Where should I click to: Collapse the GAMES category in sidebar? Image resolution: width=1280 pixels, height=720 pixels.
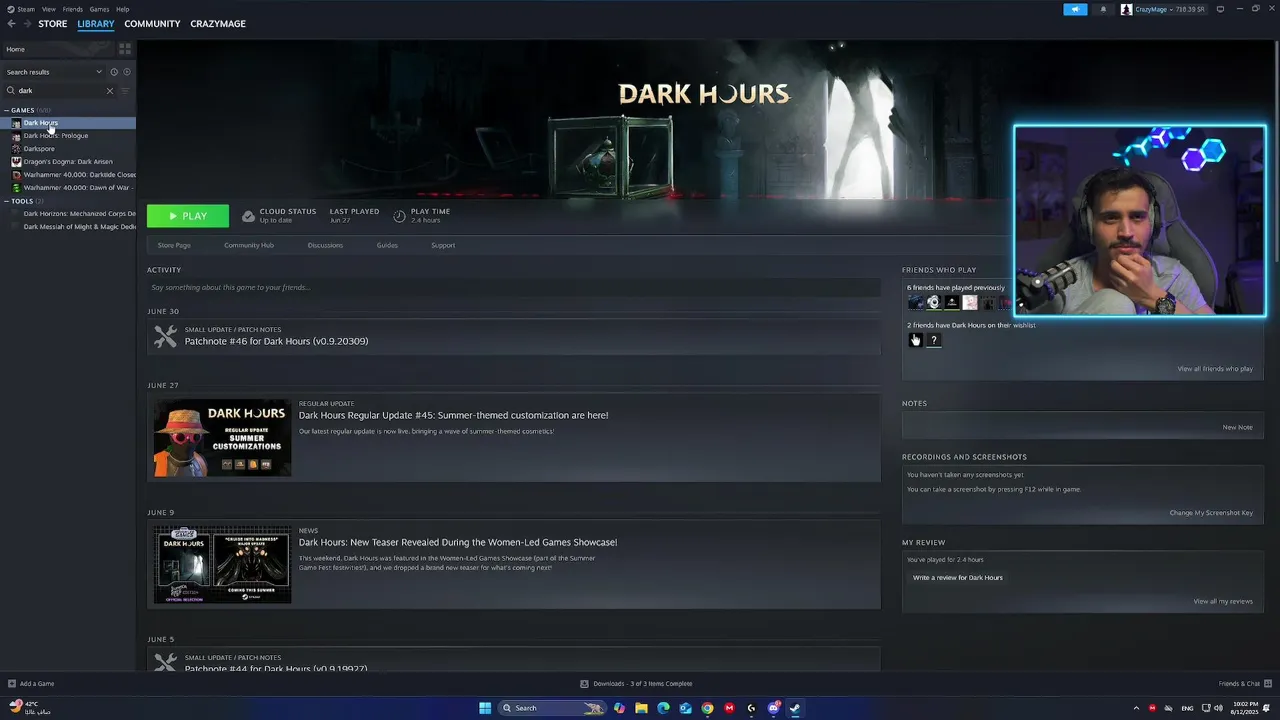pos(7,110)
